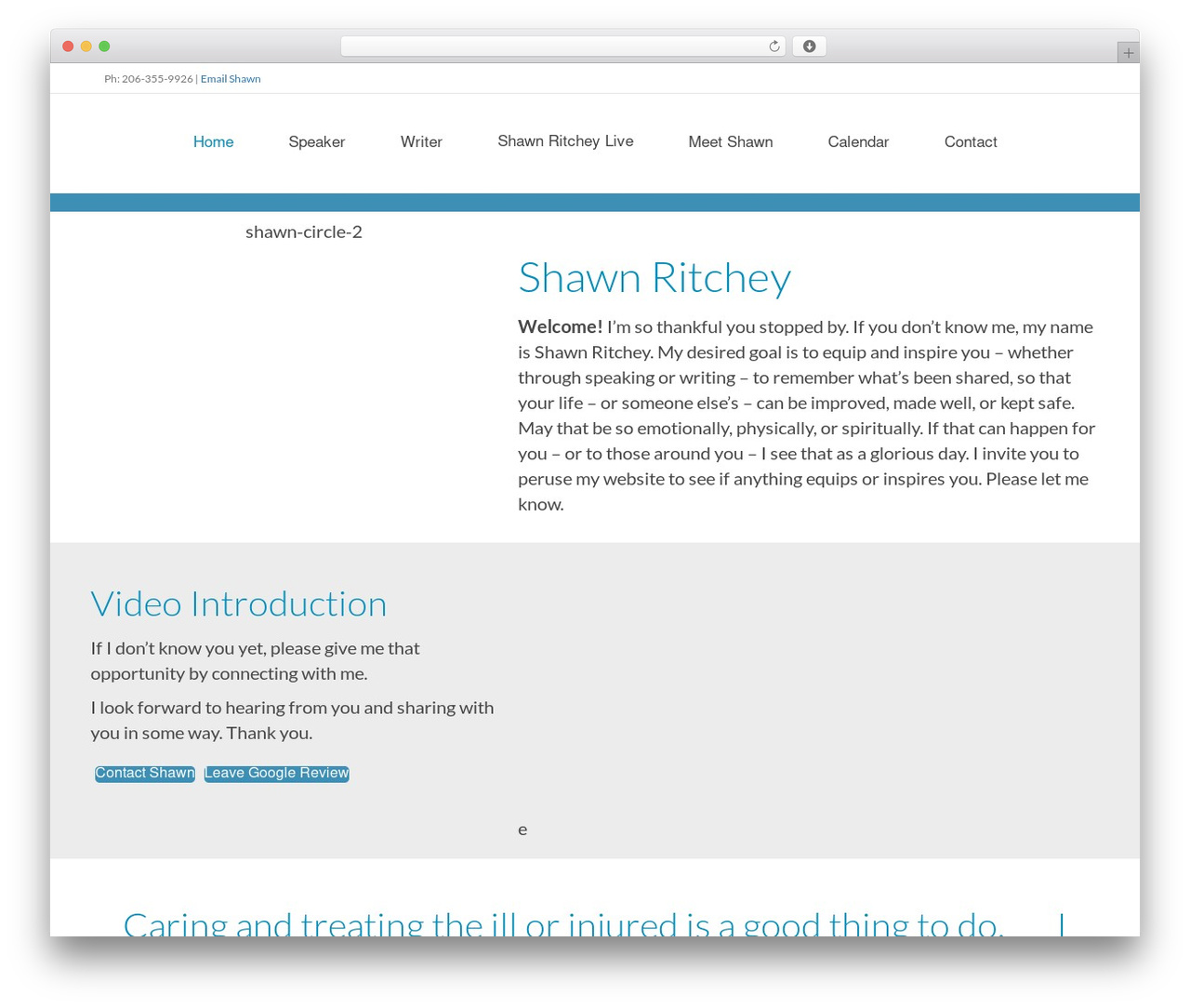Image resolution: width=1190 pixels, height=1008 pixels.
Task: Click the Contact Shawn button
Action: tap(145, 774)
